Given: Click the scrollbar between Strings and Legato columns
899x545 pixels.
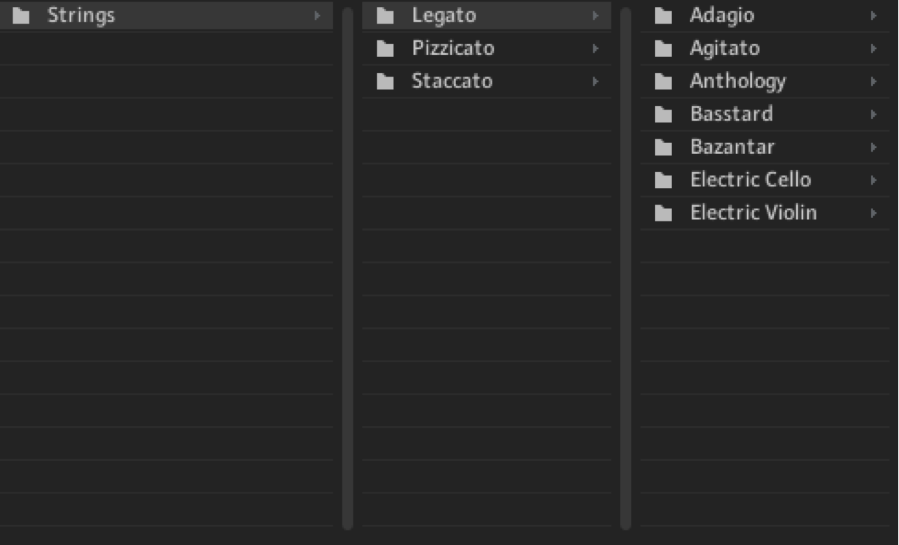Looking at the screenshot, I should [347, 268].
